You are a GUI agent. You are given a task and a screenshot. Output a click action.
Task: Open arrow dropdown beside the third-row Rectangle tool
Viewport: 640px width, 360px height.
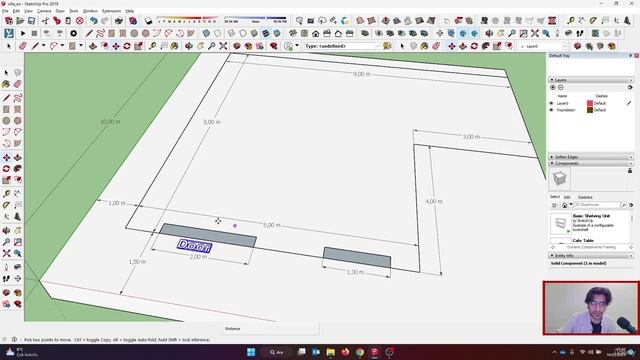pyautogui.click(x=81, y=46)
